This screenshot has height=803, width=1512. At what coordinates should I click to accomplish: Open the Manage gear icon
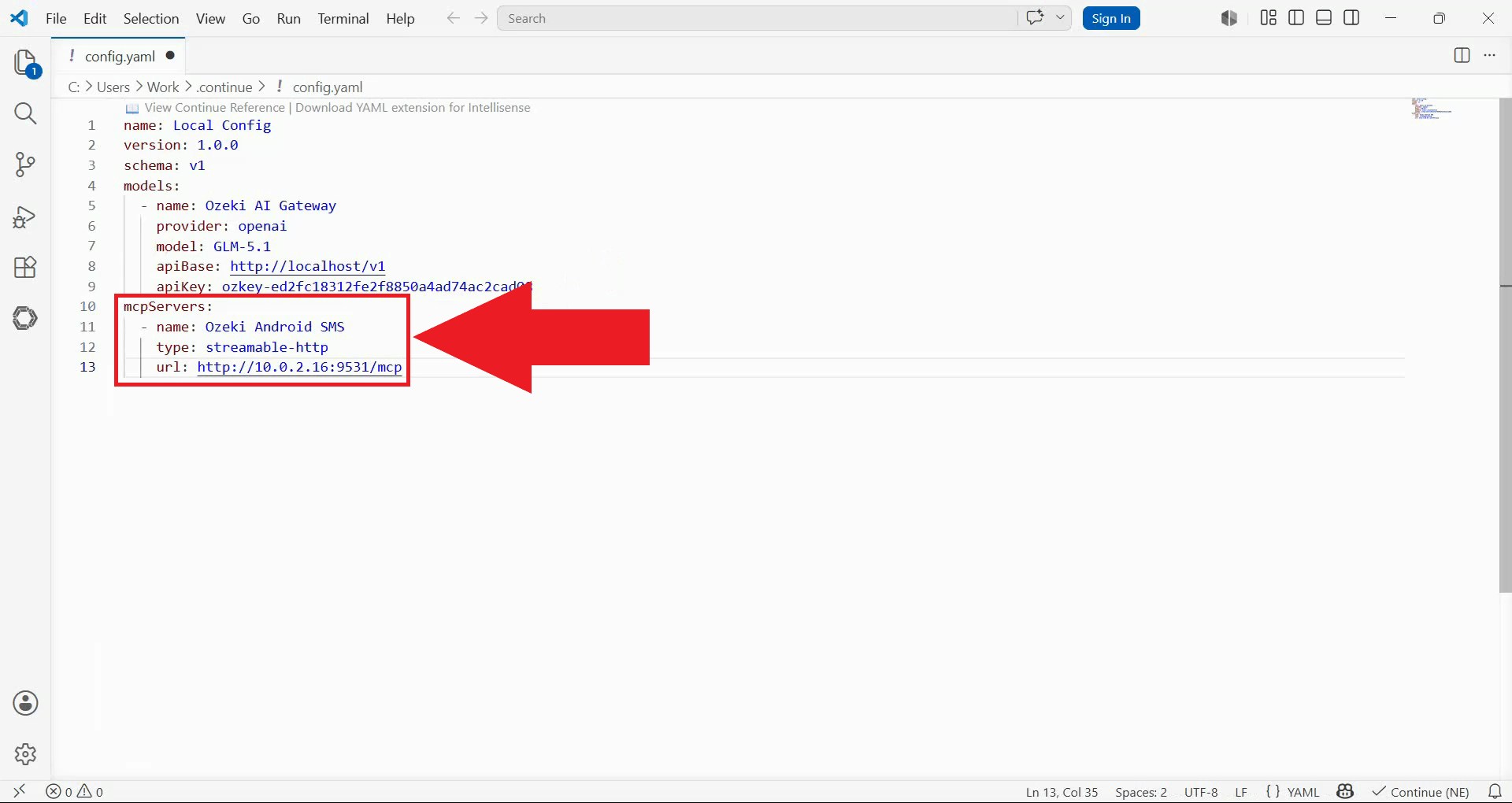pyautogui.click(x=25, y=754)
